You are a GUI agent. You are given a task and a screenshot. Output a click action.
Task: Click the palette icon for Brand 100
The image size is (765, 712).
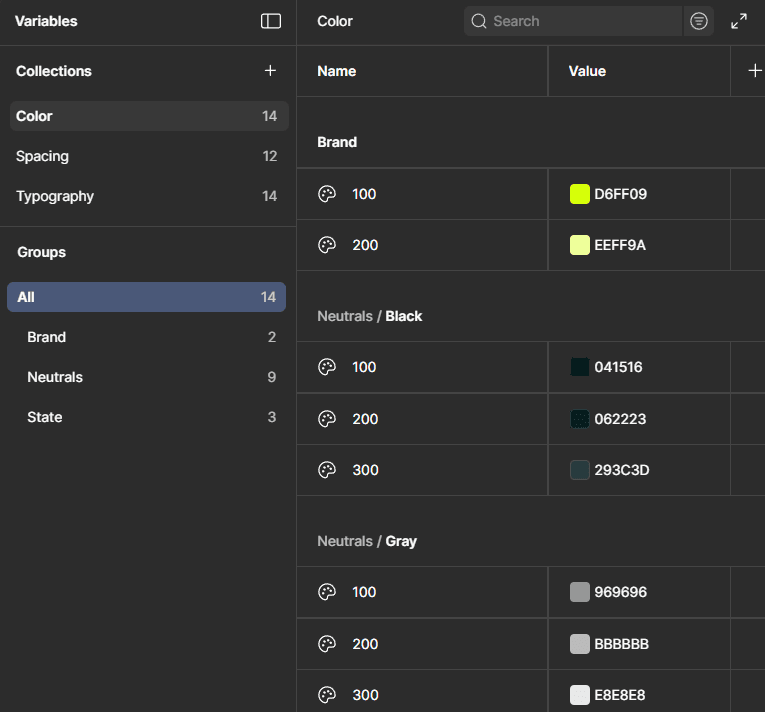327,194
